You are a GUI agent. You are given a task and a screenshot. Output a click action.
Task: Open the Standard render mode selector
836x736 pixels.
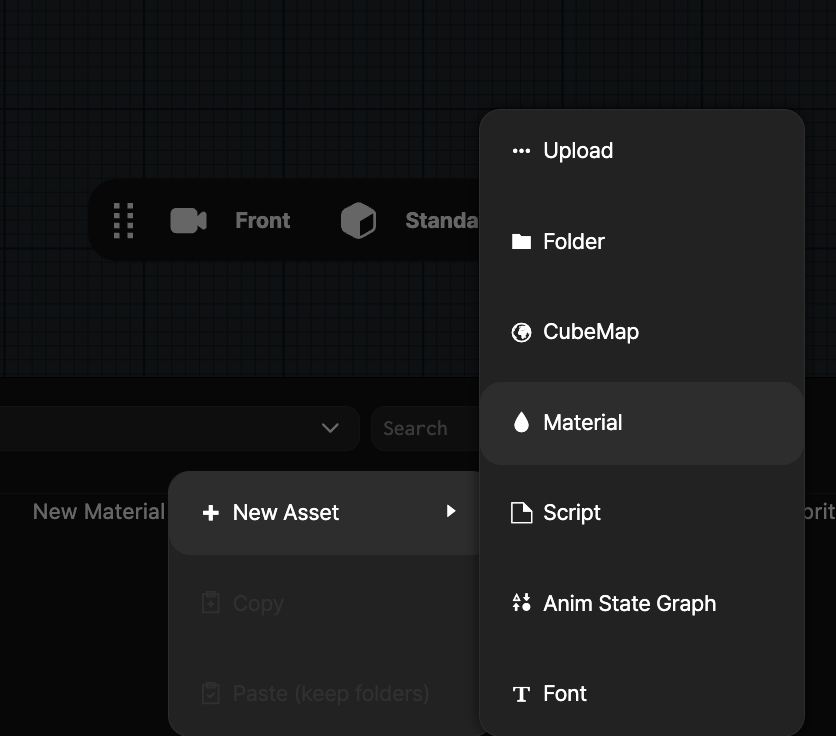pos(440,220)
